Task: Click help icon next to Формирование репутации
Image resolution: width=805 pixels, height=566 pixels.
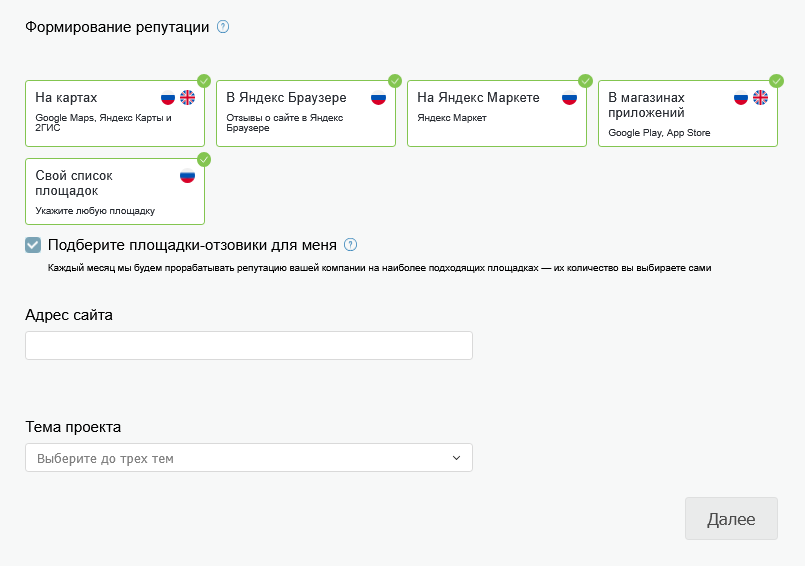Action: (223, 27)
